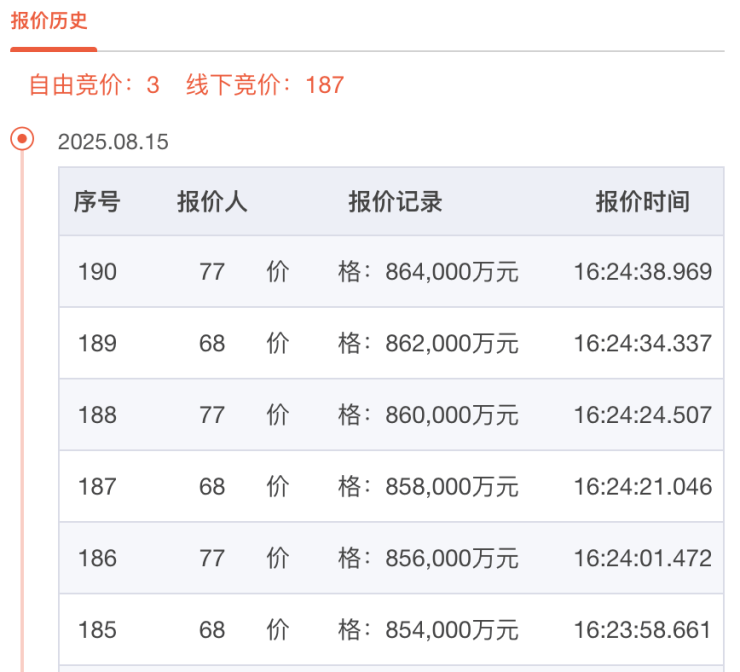Click the 864,000万元 price record
The width and height of the screenshot is (740, 672).
tap(451, 272)
